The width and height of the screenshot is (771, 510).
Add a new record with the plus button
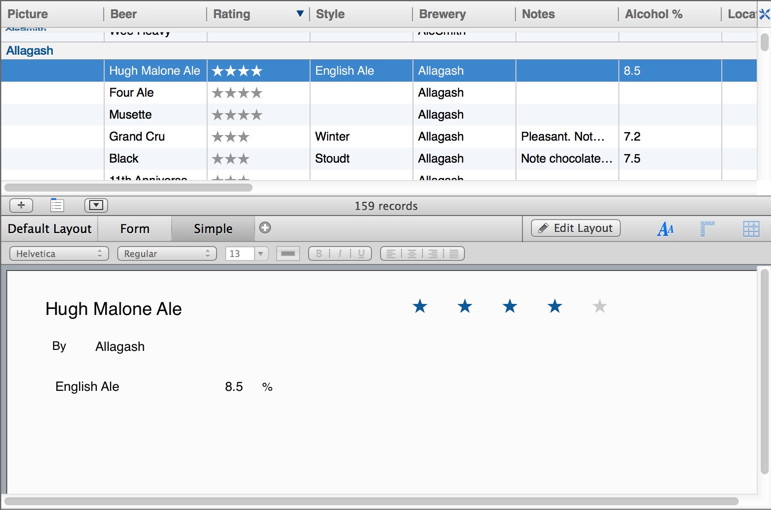pyautogui.click(x=21, y=205)
